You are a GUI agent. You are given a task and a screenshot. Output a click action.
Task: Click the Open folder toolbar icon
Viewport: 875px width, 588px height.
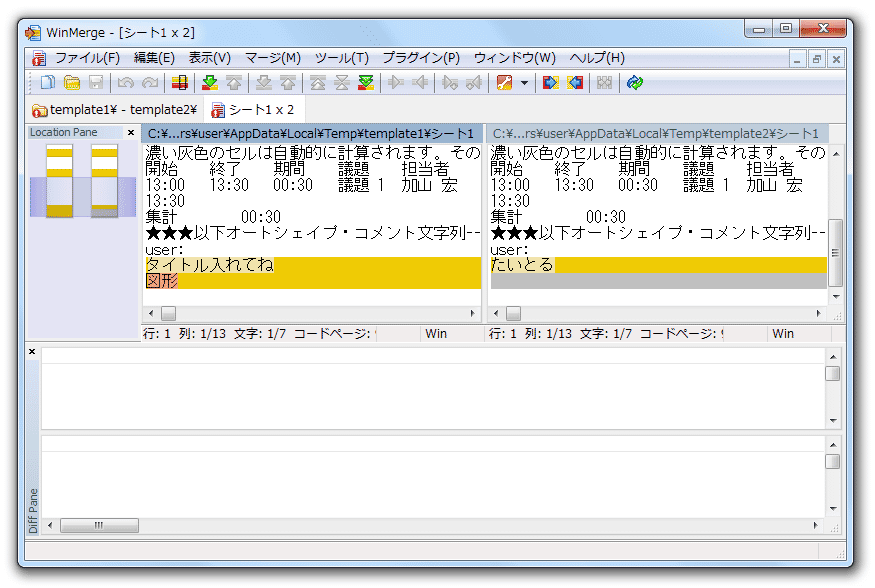[72, 83]
